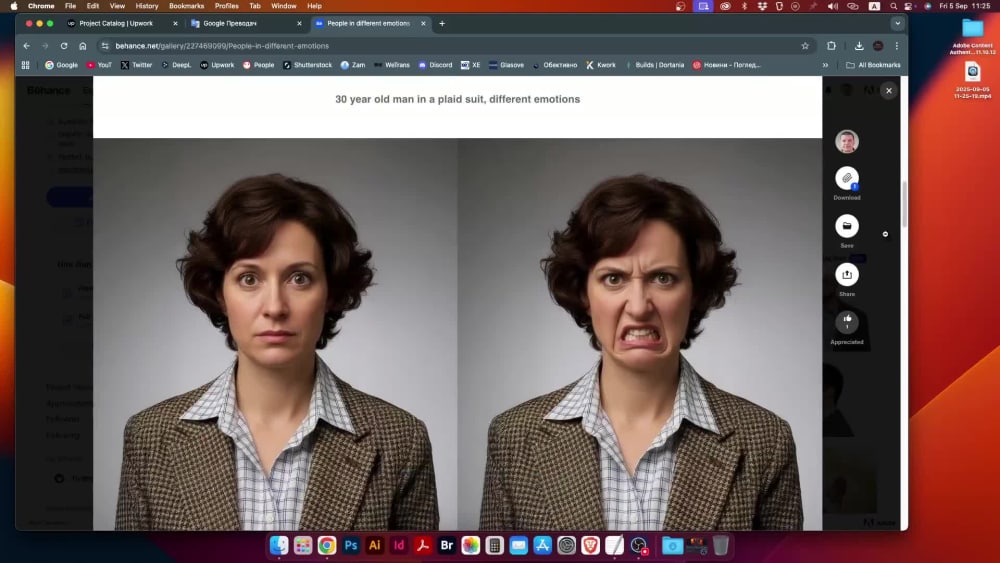Click the Download project assets icon

[846, 178]
